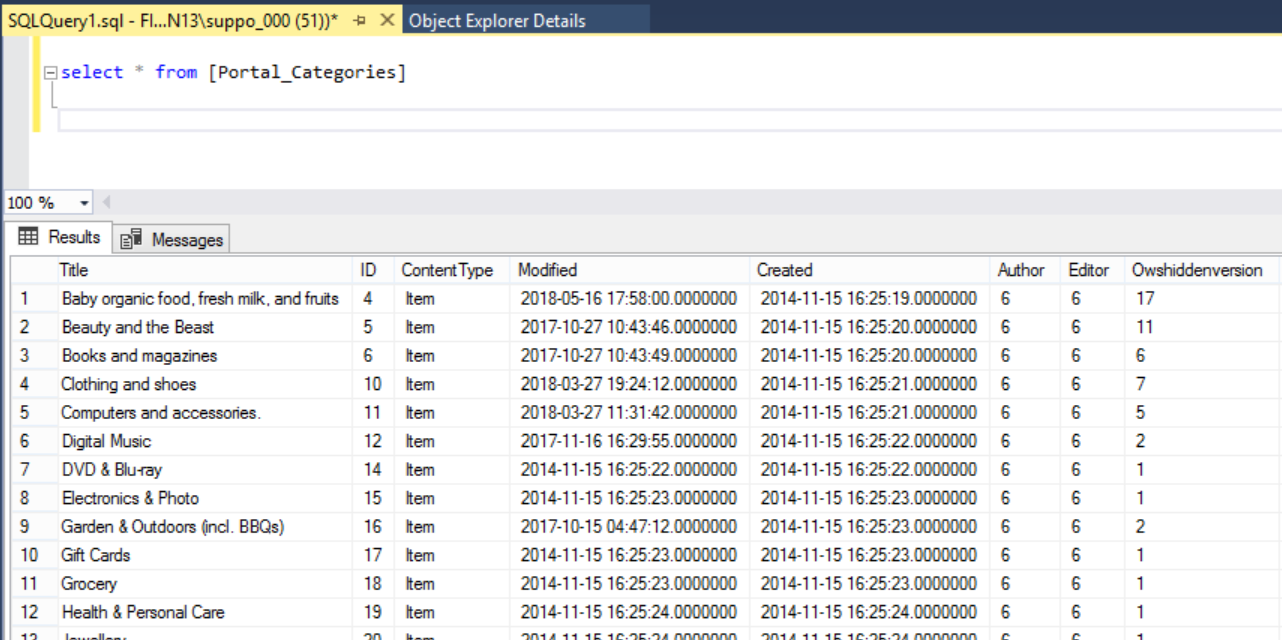The height and width of the screenshot is (640, 1282).
Task: Click Author value in Grocery row
Action: tap(1027, 584)
